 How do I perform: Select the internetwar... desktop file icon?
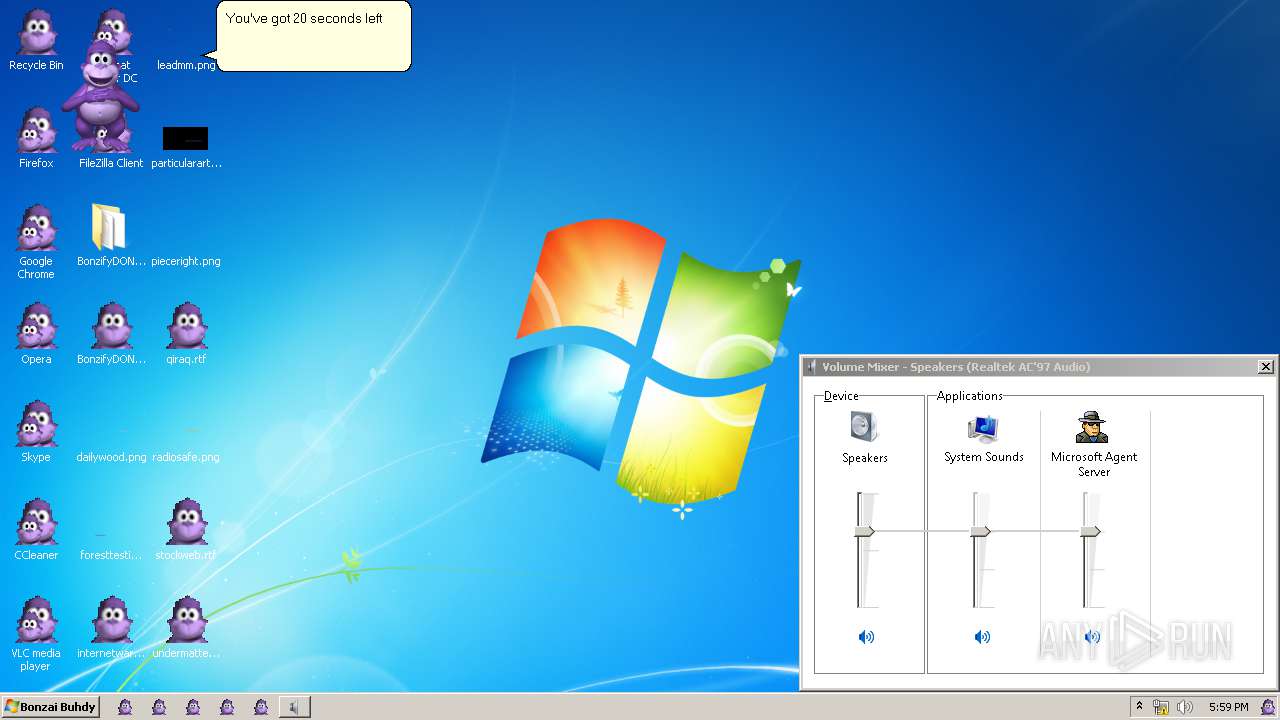pyautogui.click(x=111, y=621)
